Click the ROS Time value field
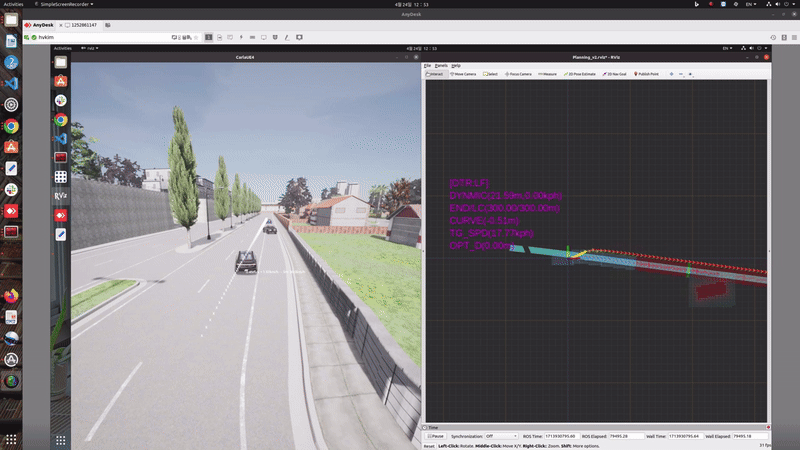This screenshot has height=450, width=800. [x=562, y=436]
